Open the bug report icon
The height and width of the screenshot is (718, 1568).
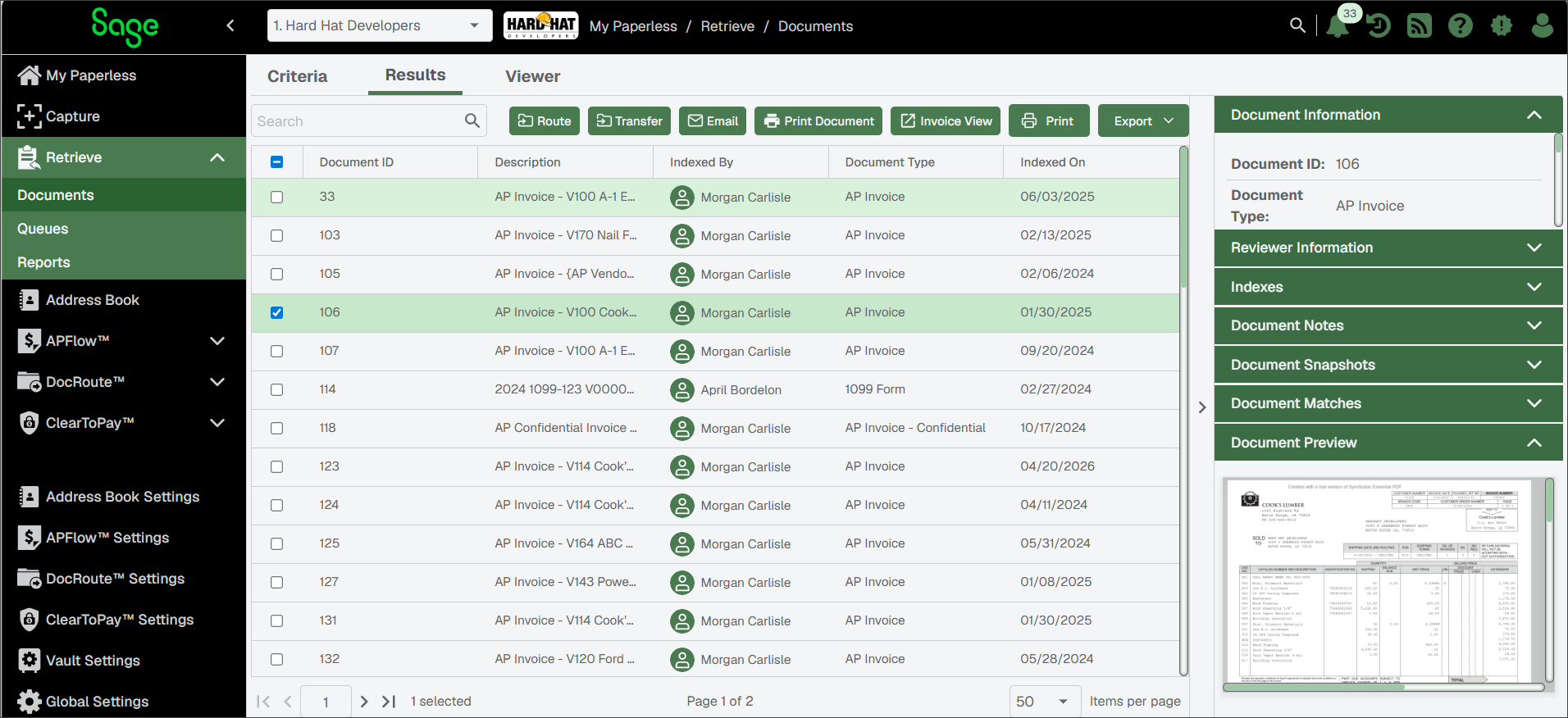(x=1502, y=26)
